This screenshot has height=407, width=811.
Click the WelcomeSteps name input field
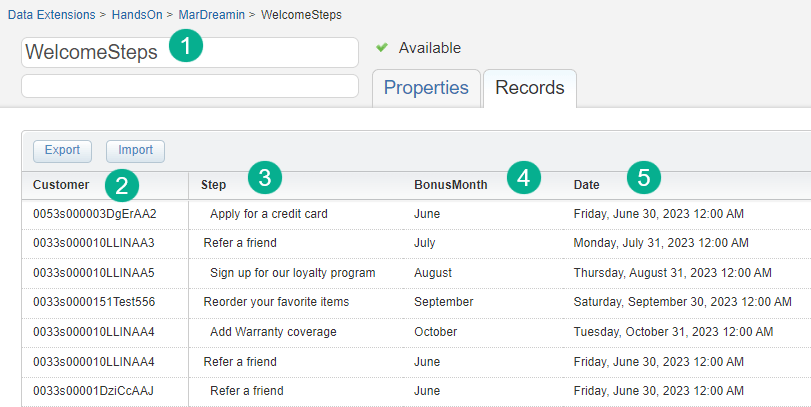pyautogui.click(x=189, y=53)
